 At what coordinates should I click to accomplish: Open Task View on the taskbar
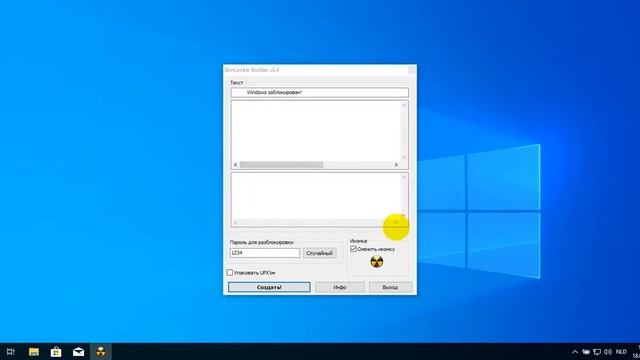click(11, 351)
